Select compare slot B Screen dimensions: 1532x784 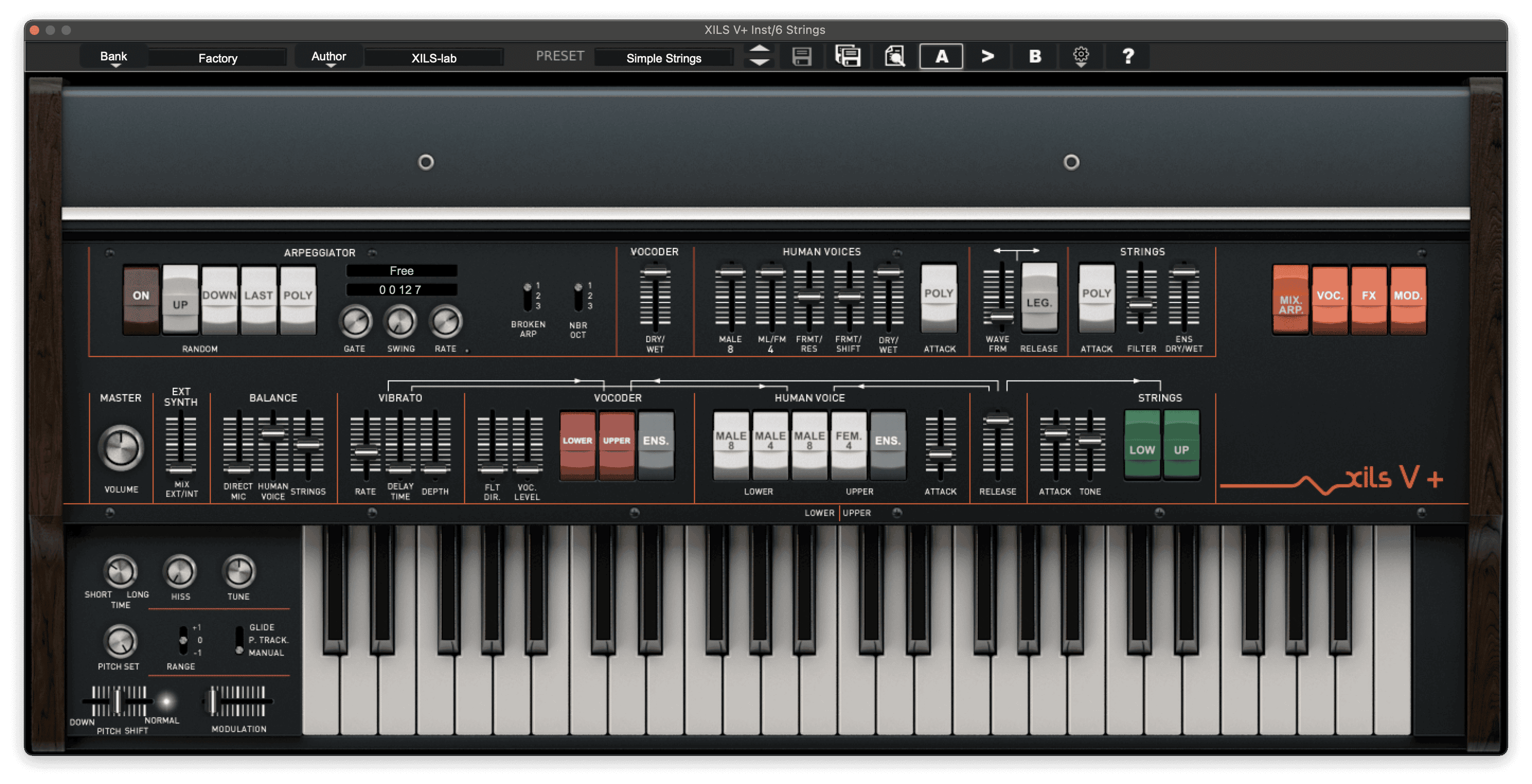click(1035, 57)
